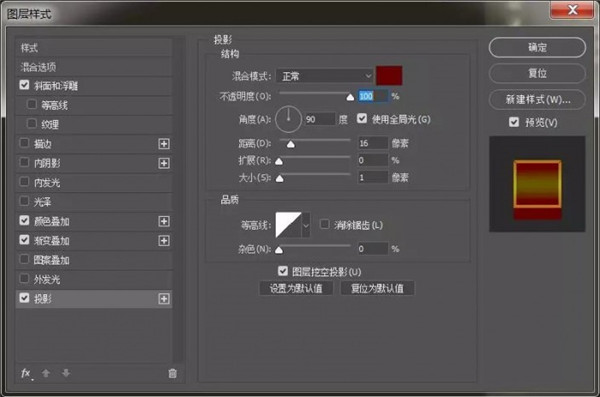Click the 不透明度 value field
Screen dimensions: 600x397
(373, 96)
